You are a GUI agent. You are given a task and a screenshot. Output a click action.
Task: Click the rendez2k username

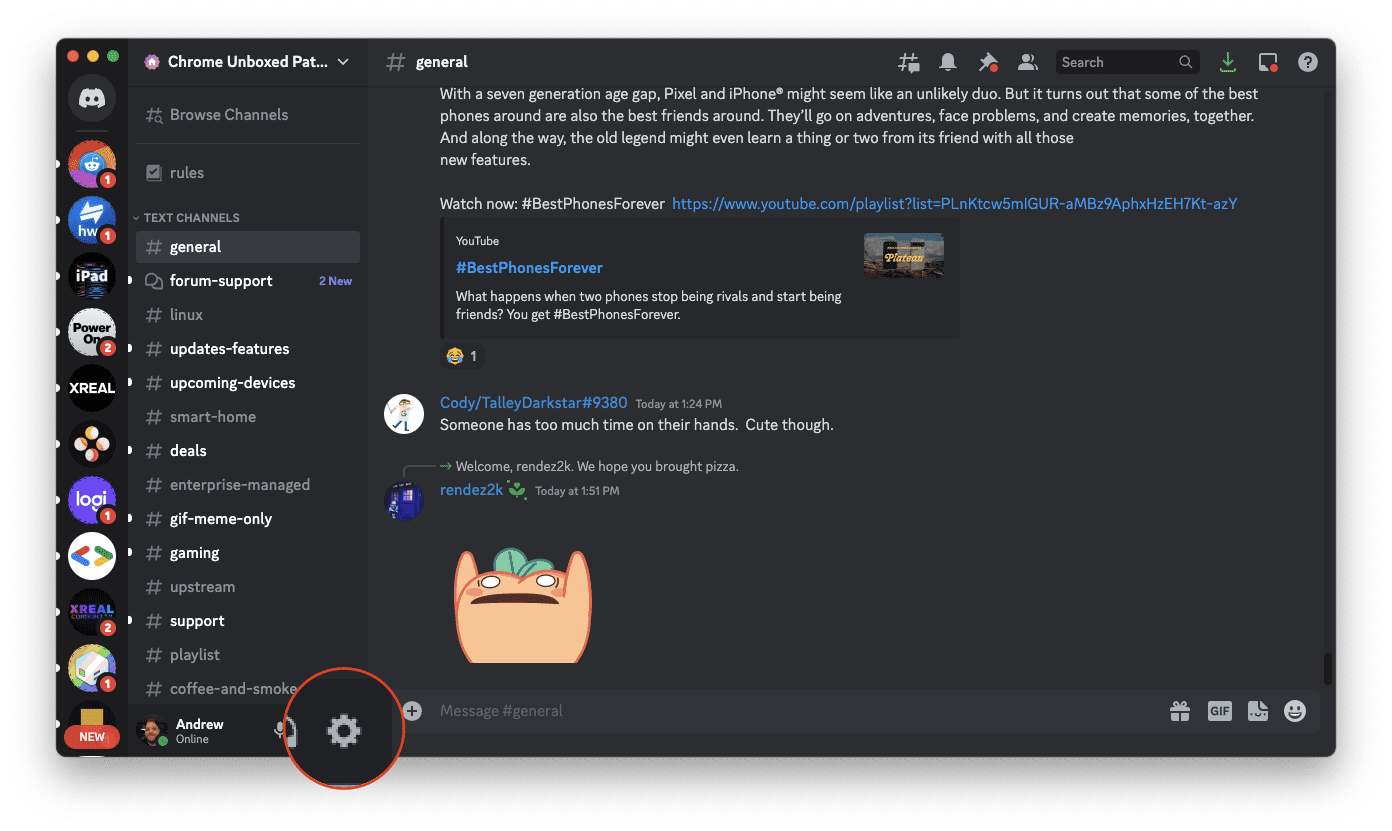click(471, 490)
